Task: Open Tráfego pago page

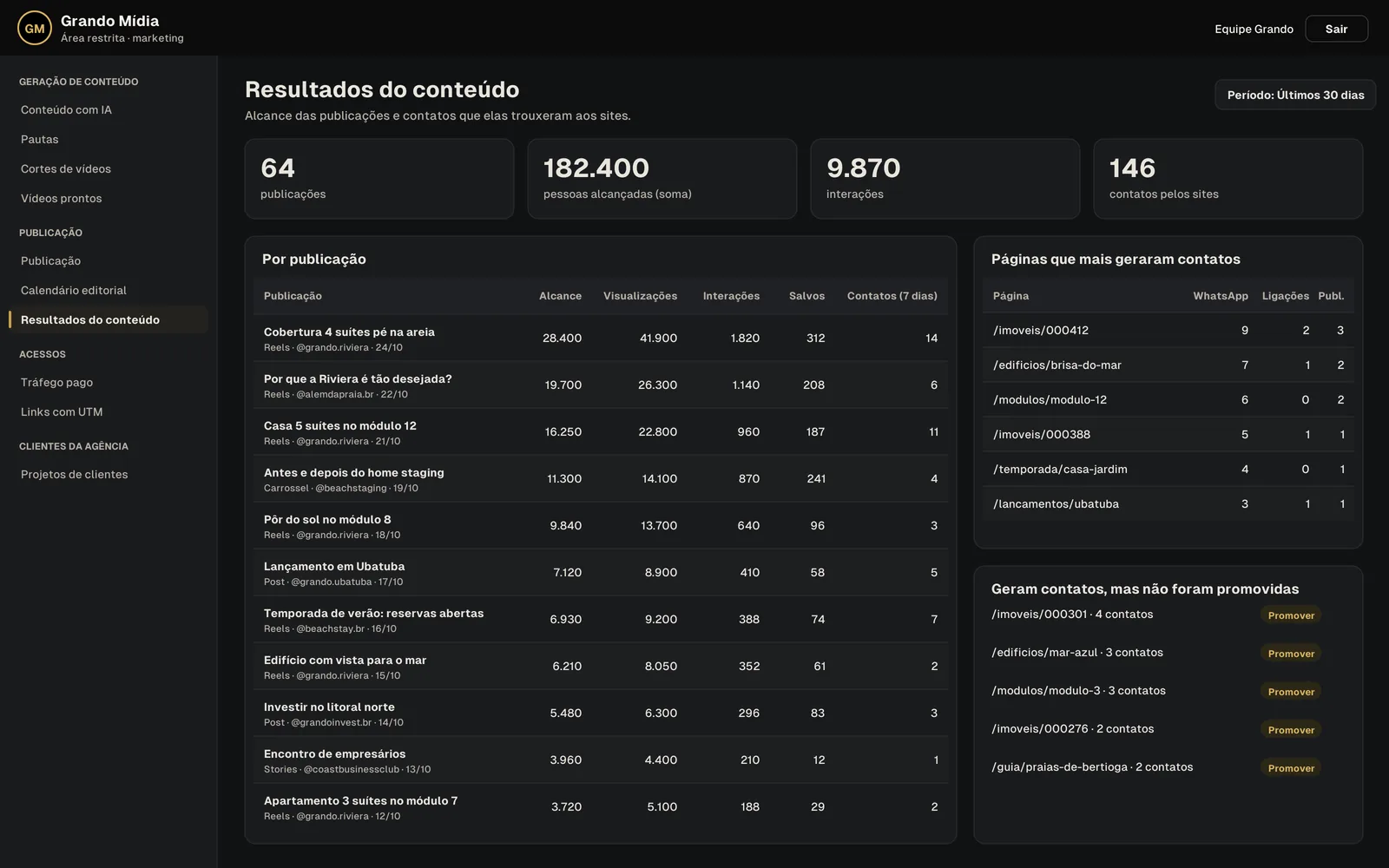Action: [109, 382]
